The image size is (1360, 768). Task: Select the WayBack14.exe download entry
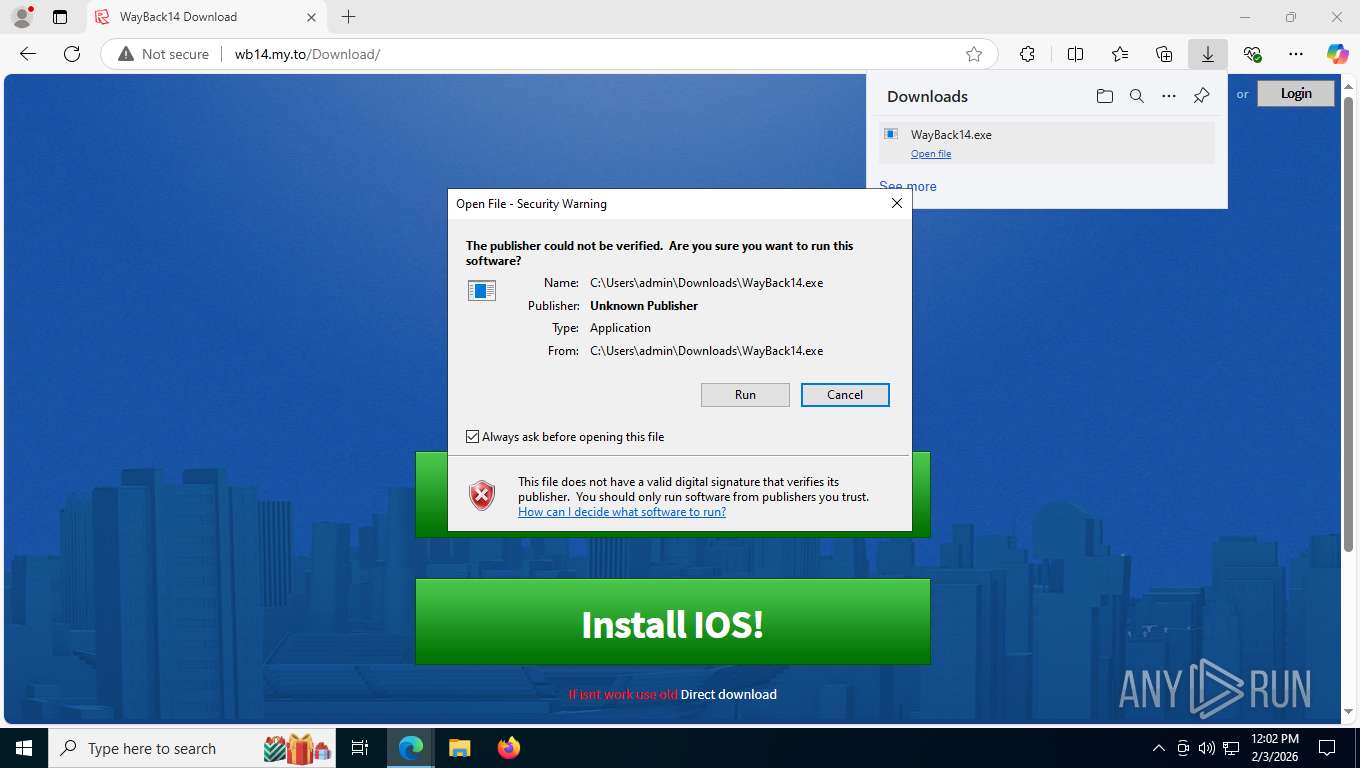pos(1047,143)
